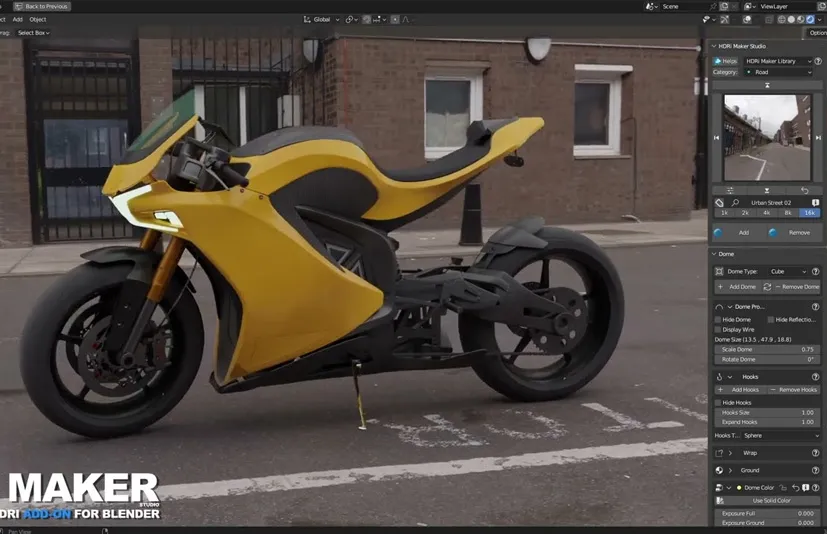827x534 pixels.
Task: Select 4k resolution option
Action: [767, 213]
